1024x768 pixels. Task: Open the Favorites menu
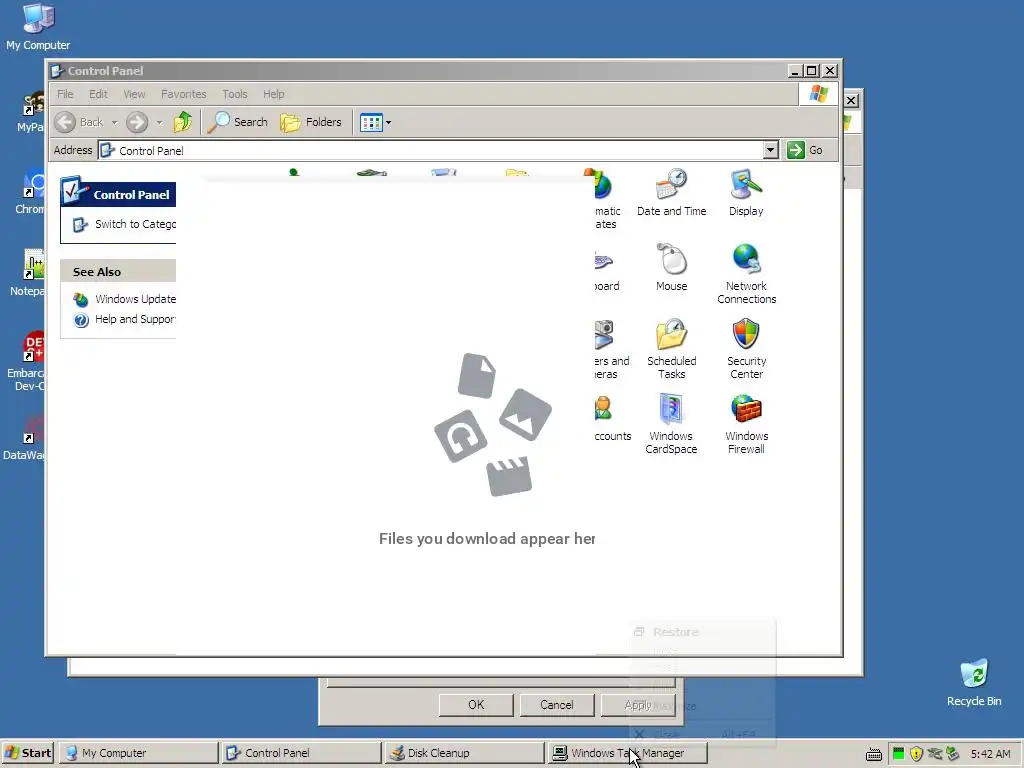pyautogui.click(x=184, y=94)
